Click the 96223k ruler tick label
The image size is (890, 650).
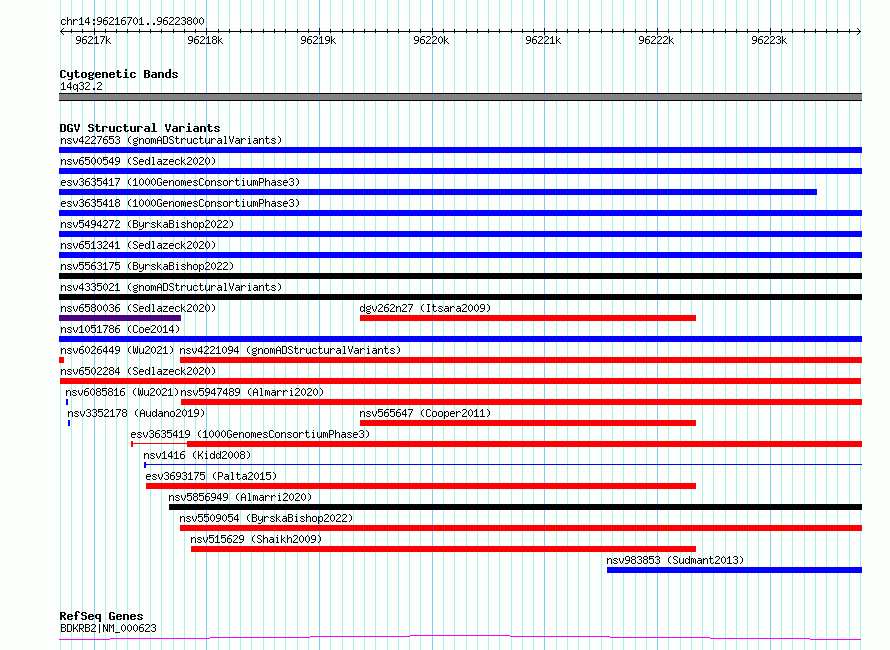click(769, 40)
